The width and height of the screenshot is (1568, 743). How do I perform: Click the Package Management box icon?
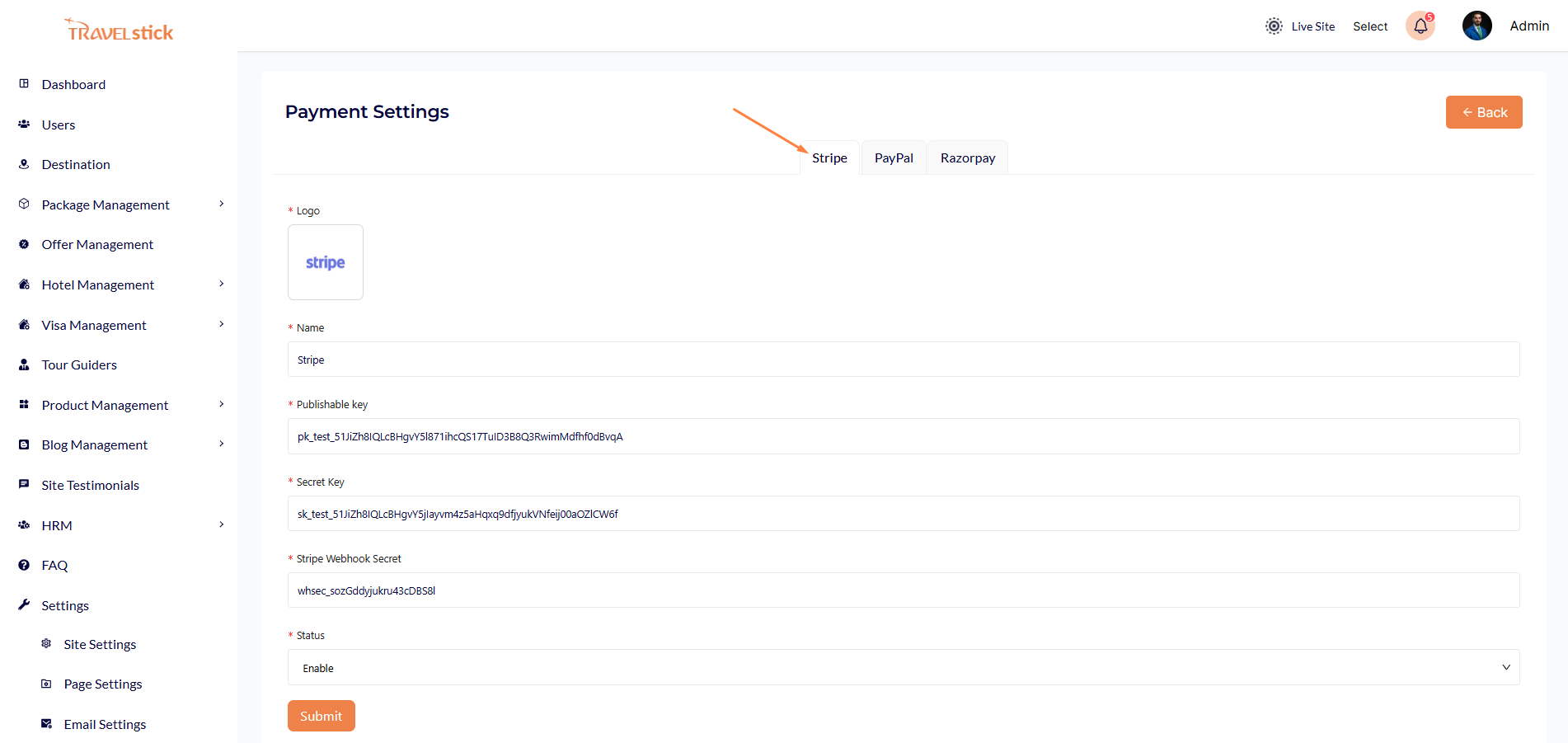(x=24, y=204)
